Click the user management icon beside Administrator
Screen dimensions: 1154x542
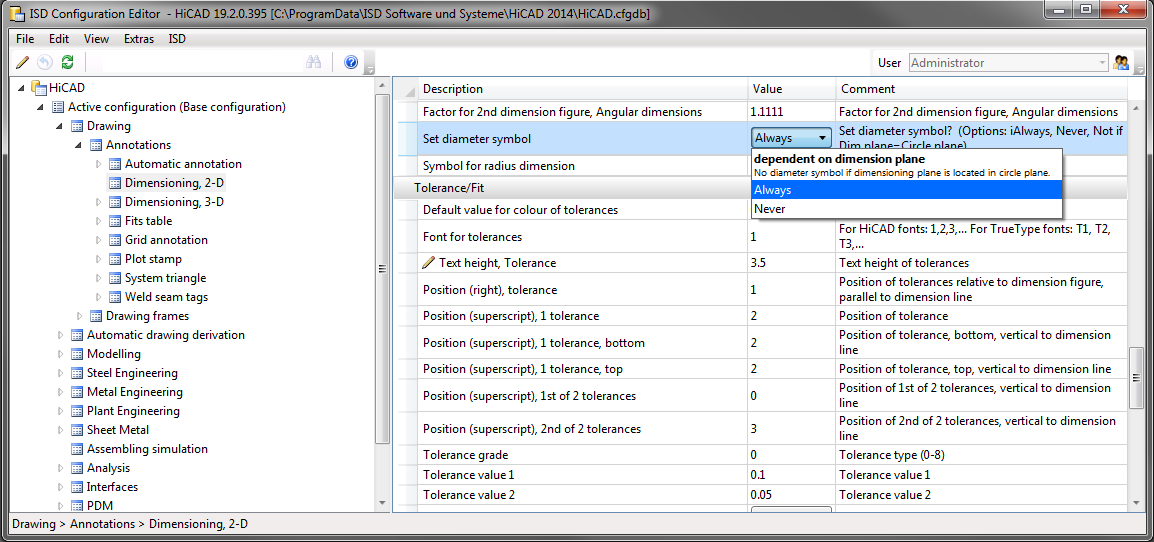(x=1121, y=63)
